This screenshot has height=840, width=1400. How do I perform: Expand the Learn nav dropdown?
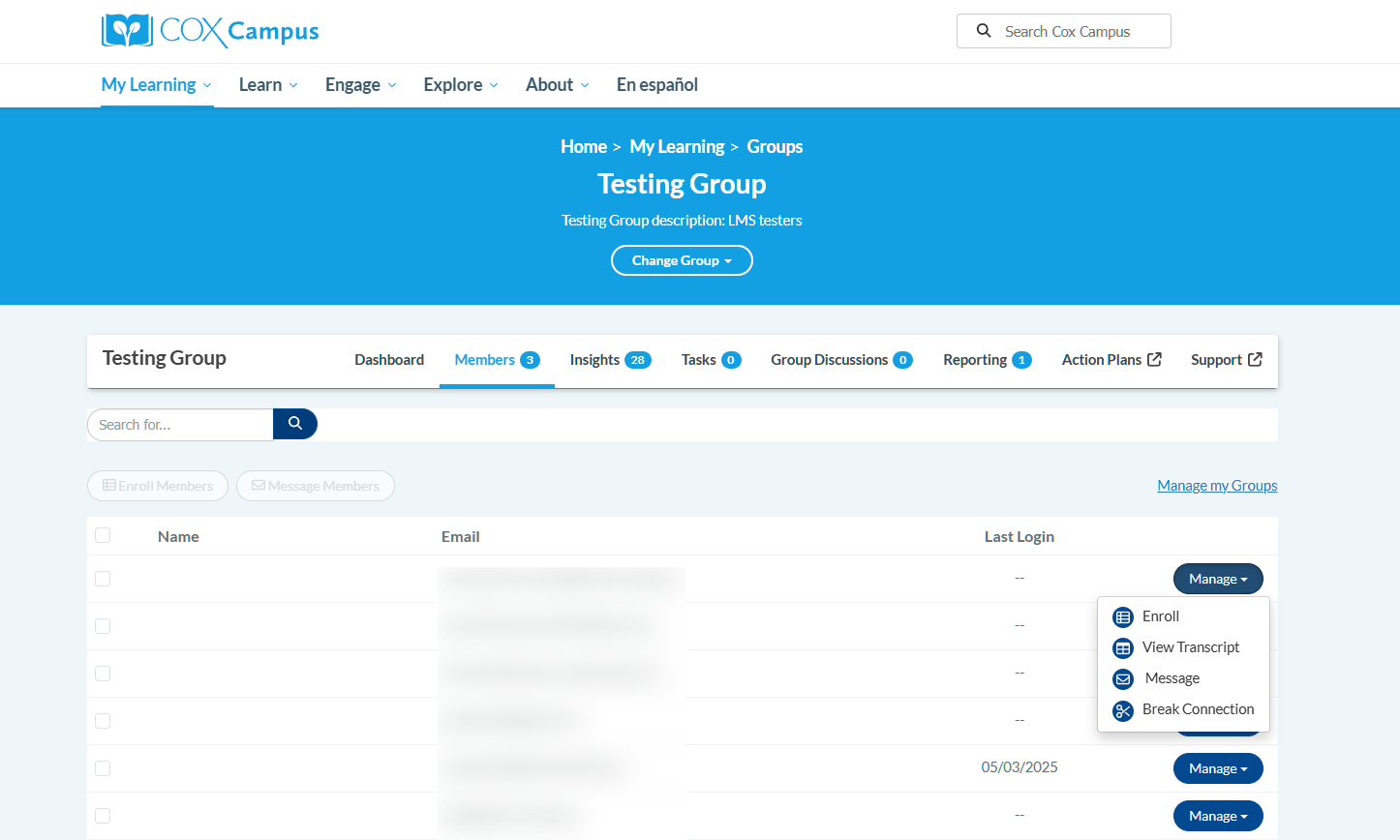[268, 84]
